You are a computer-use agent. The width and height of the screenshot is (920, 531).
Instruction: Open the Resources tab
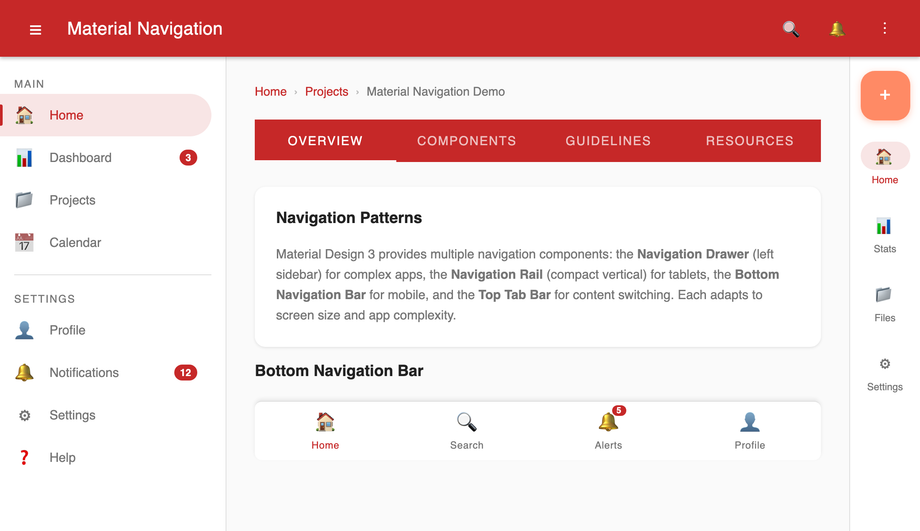click(x=749, y=141)
